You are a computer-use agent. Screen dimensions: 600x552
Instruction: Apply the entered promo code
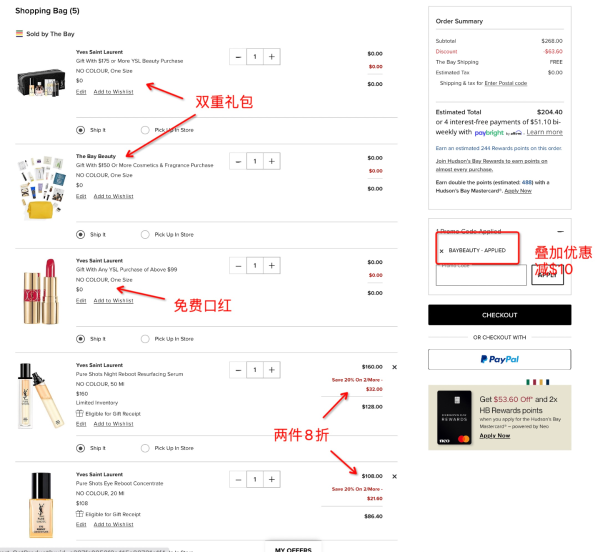click(x=547, y=275)
